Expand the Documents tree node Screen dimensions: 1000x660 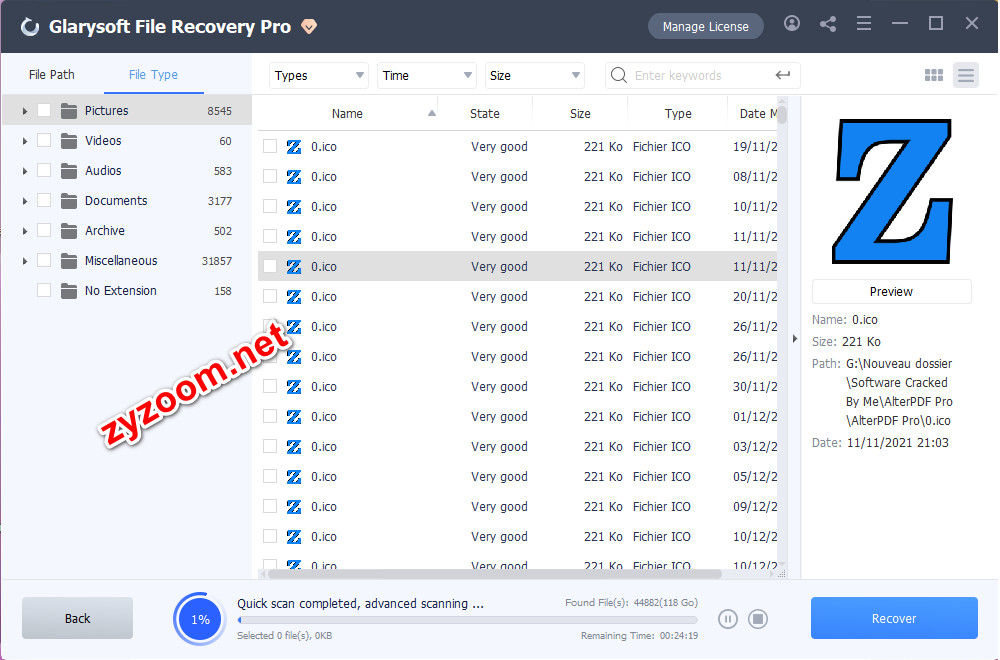coord(25,201)
